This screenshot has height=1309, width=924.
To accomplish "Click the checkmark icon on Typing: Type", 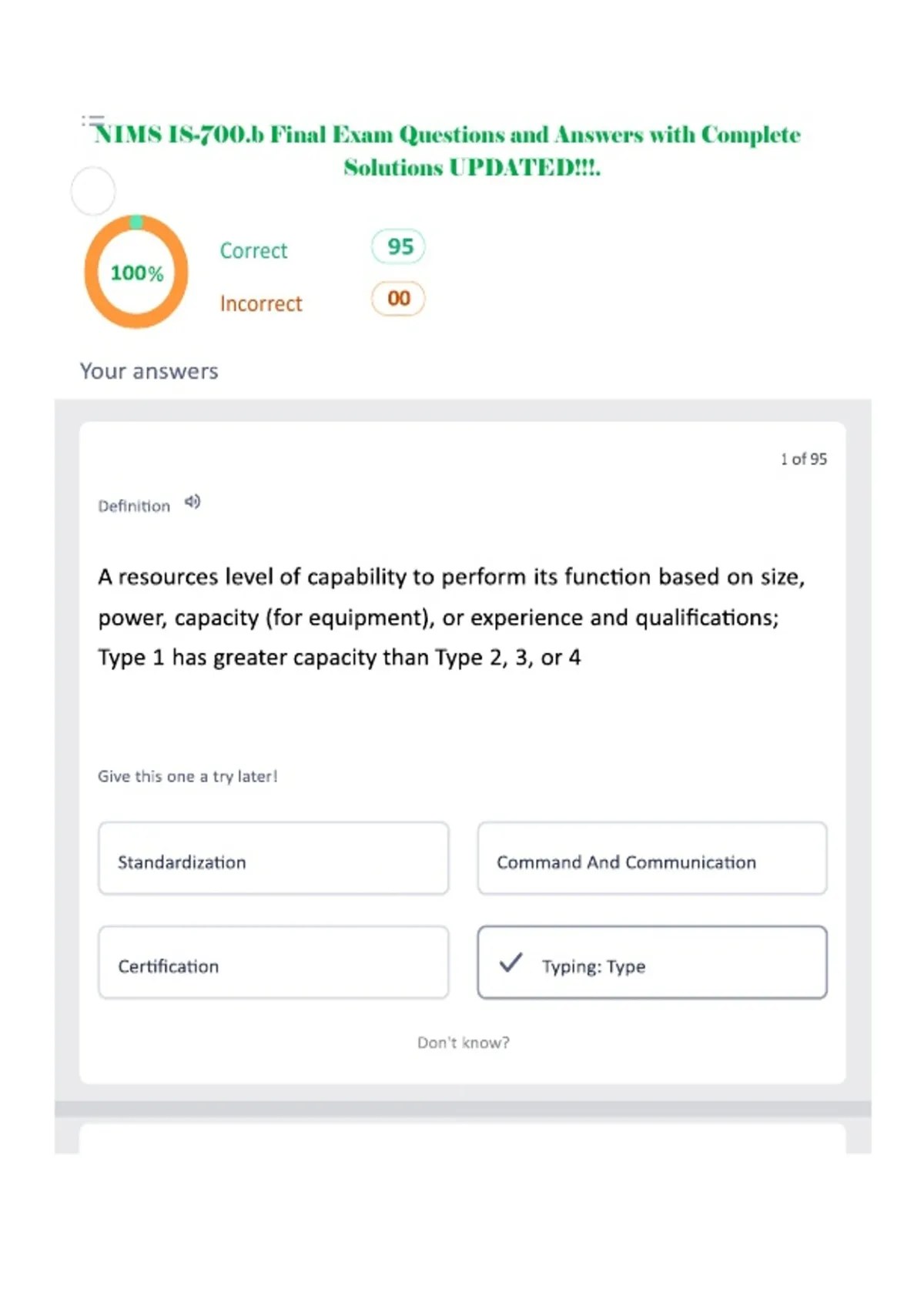I will 511,962.
